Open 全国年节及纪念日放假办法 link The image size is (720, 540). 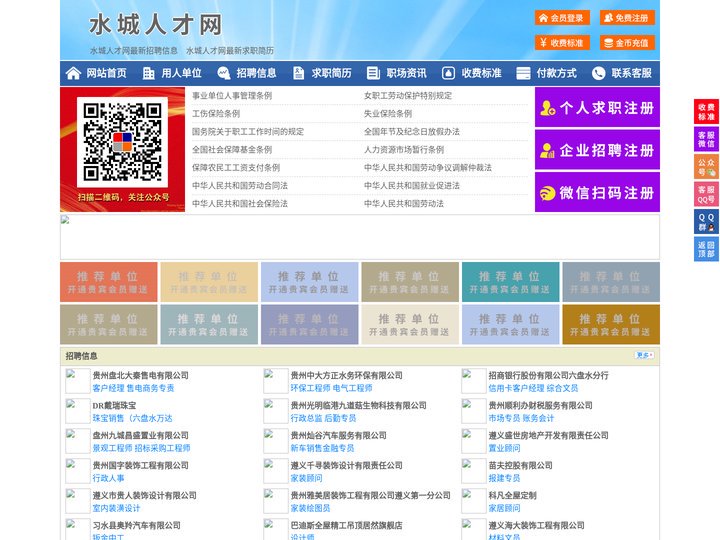[x=412, y=132]
